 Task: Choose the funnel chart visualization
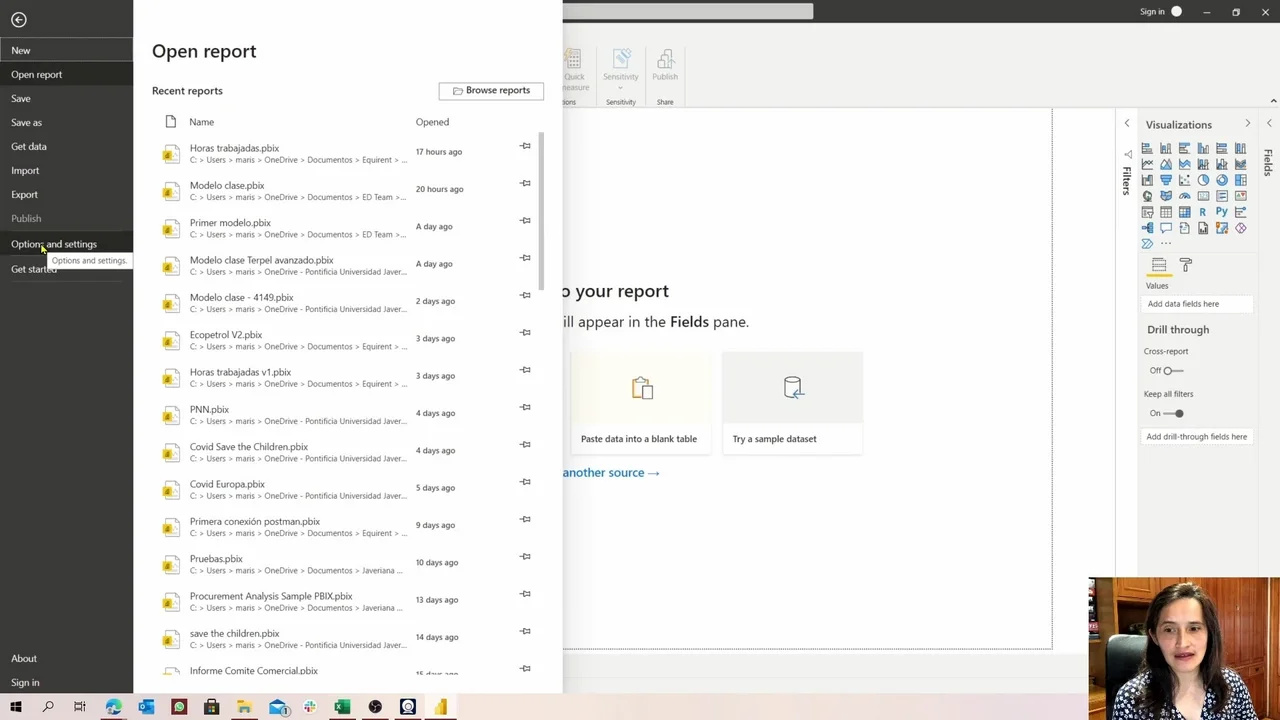[x=1166, y=180]
